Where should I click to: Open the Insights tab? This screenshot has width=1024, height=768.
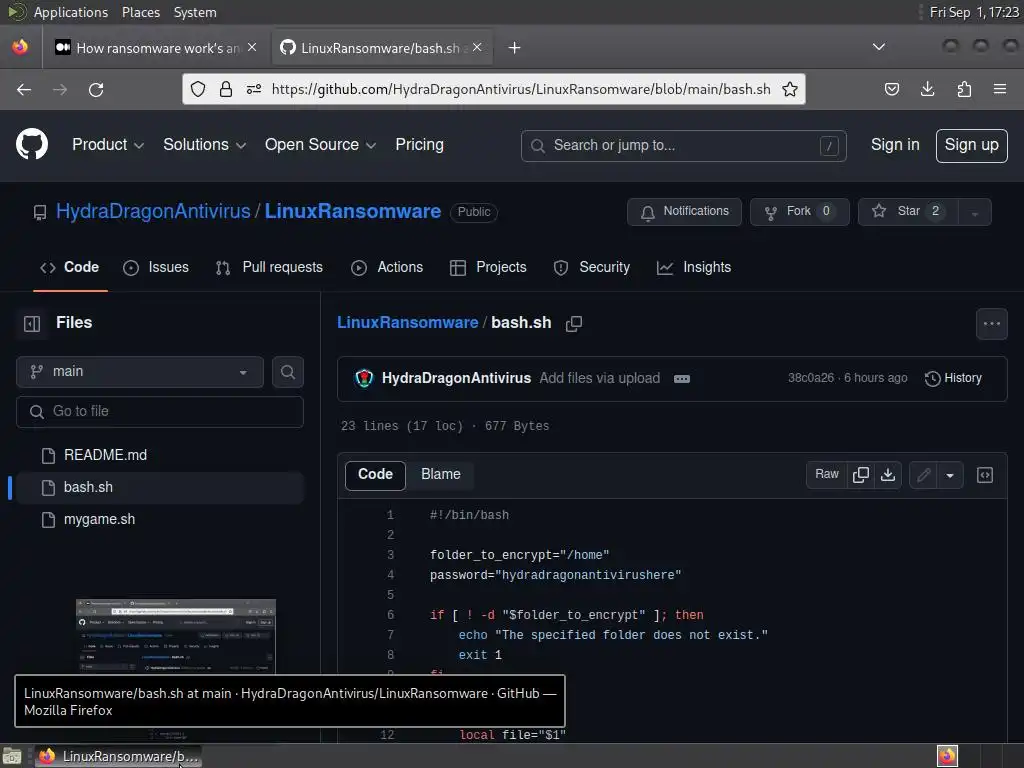tap(694, 267)
